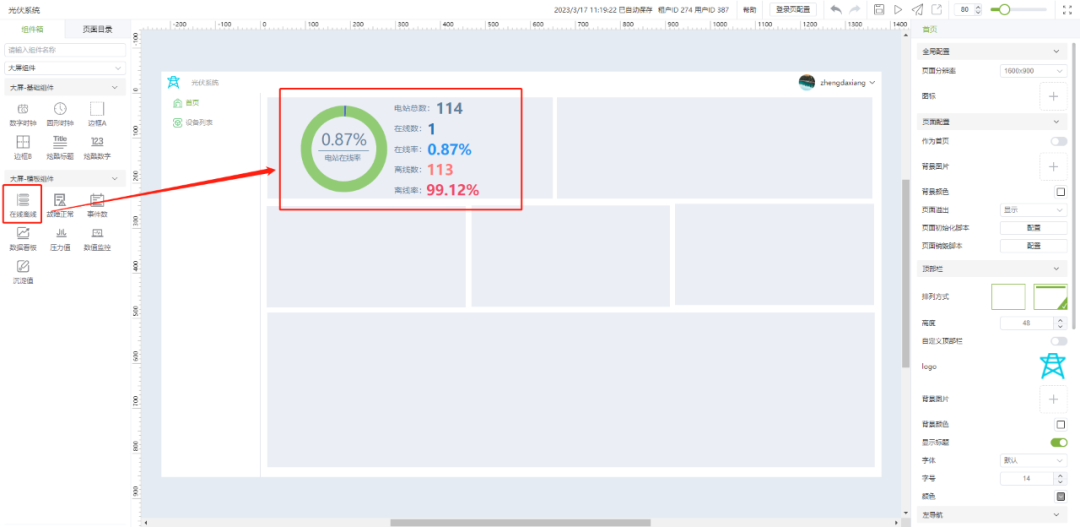Check the 背景颜色 box under 顶部栏
Screen dimensions: 1080x527
(1061, 424)
